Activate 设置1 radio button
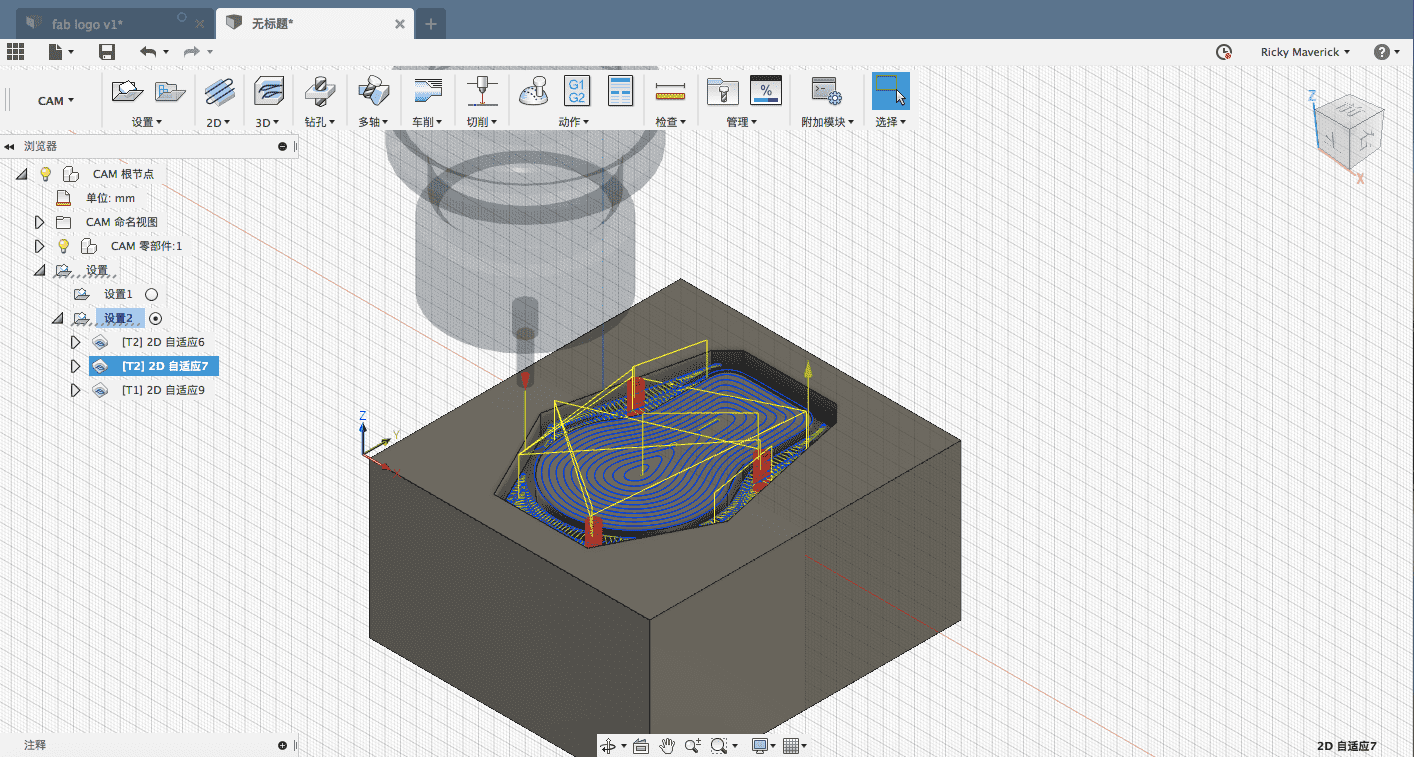This screenshot has height=757, width=1414. tap(152, 294)
